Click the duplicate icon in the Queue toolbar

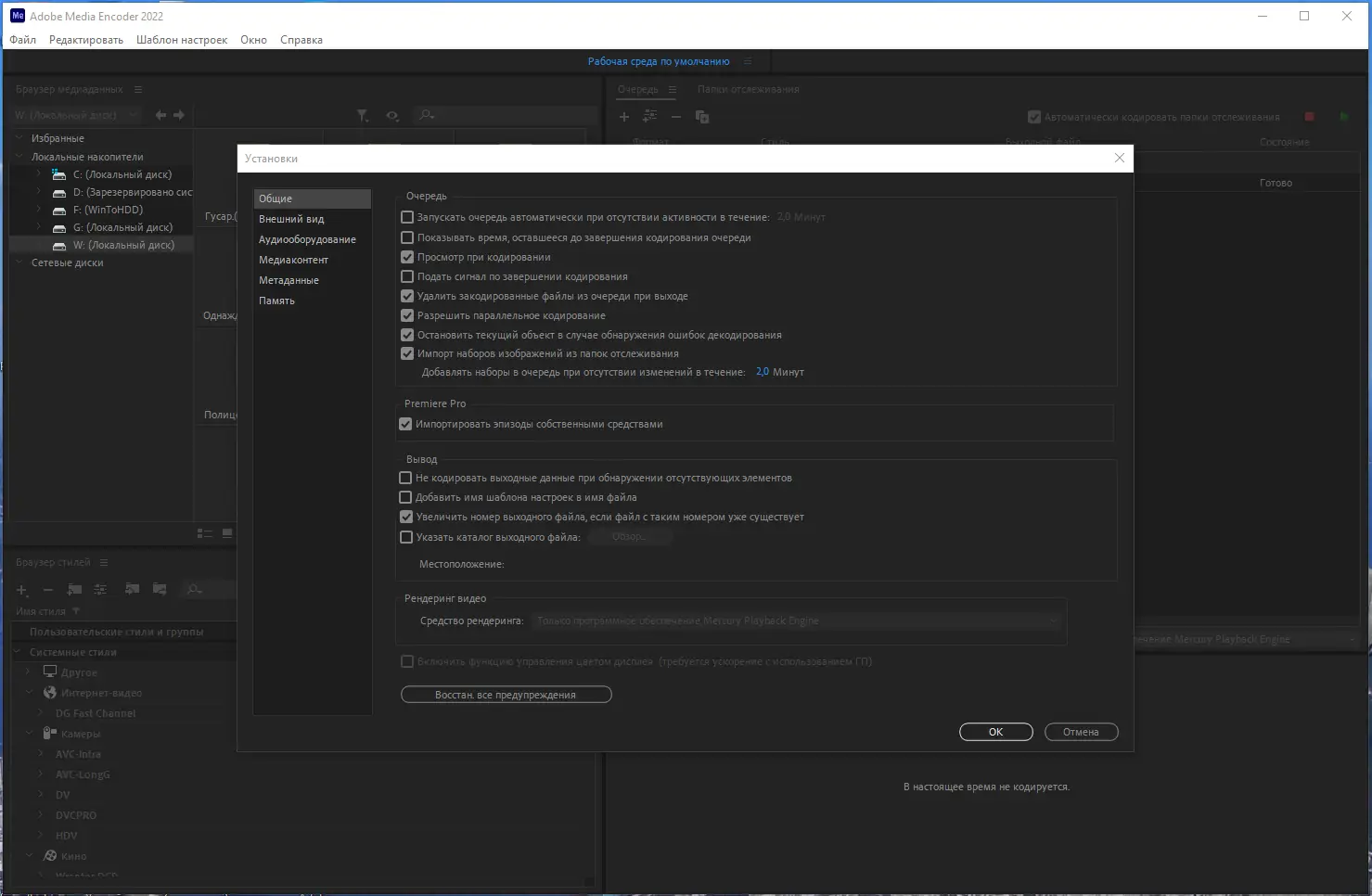[x=702, y=117]
